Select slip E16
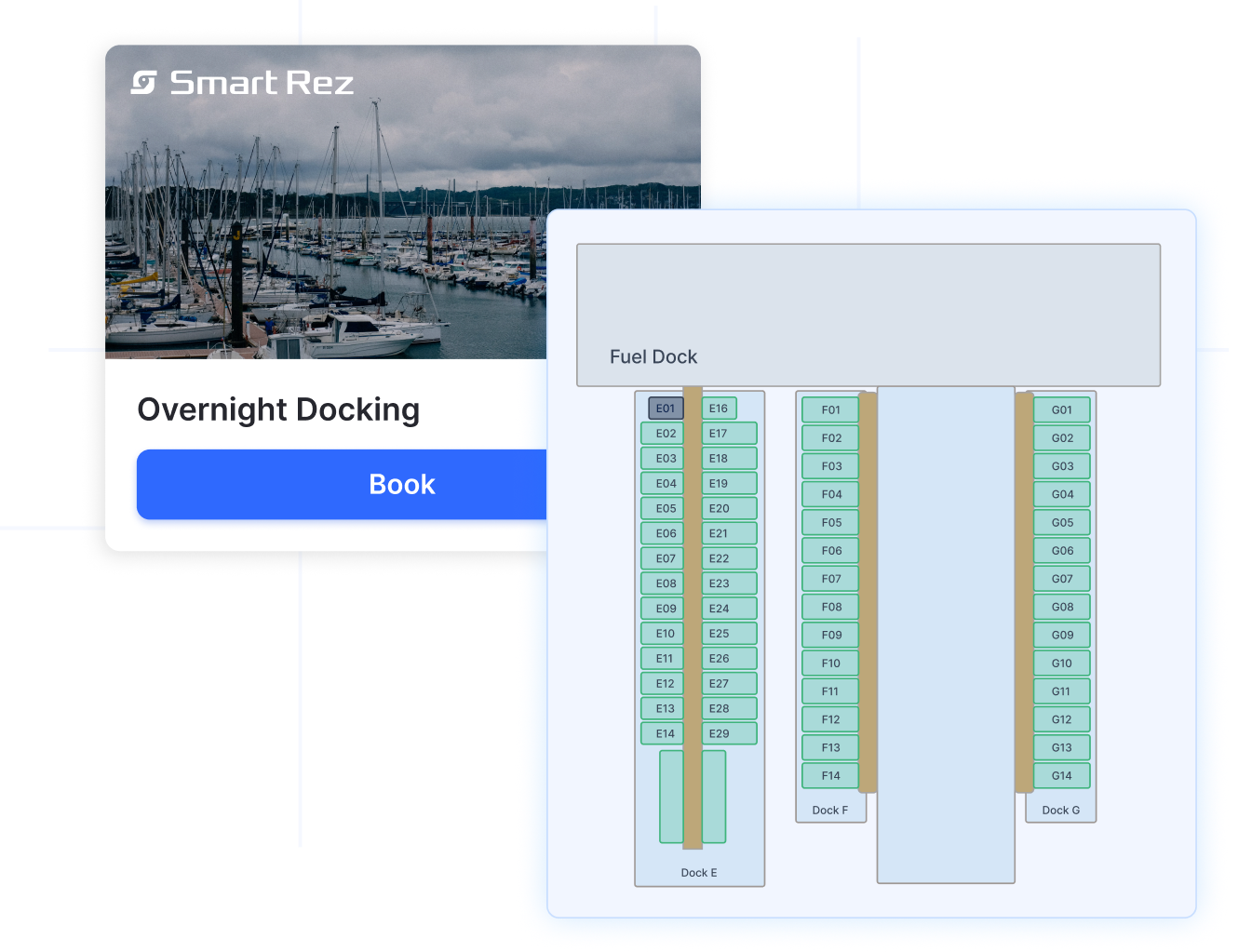Image resolution: width=1238 pixels, height=952 pixels. pos(719,409)
